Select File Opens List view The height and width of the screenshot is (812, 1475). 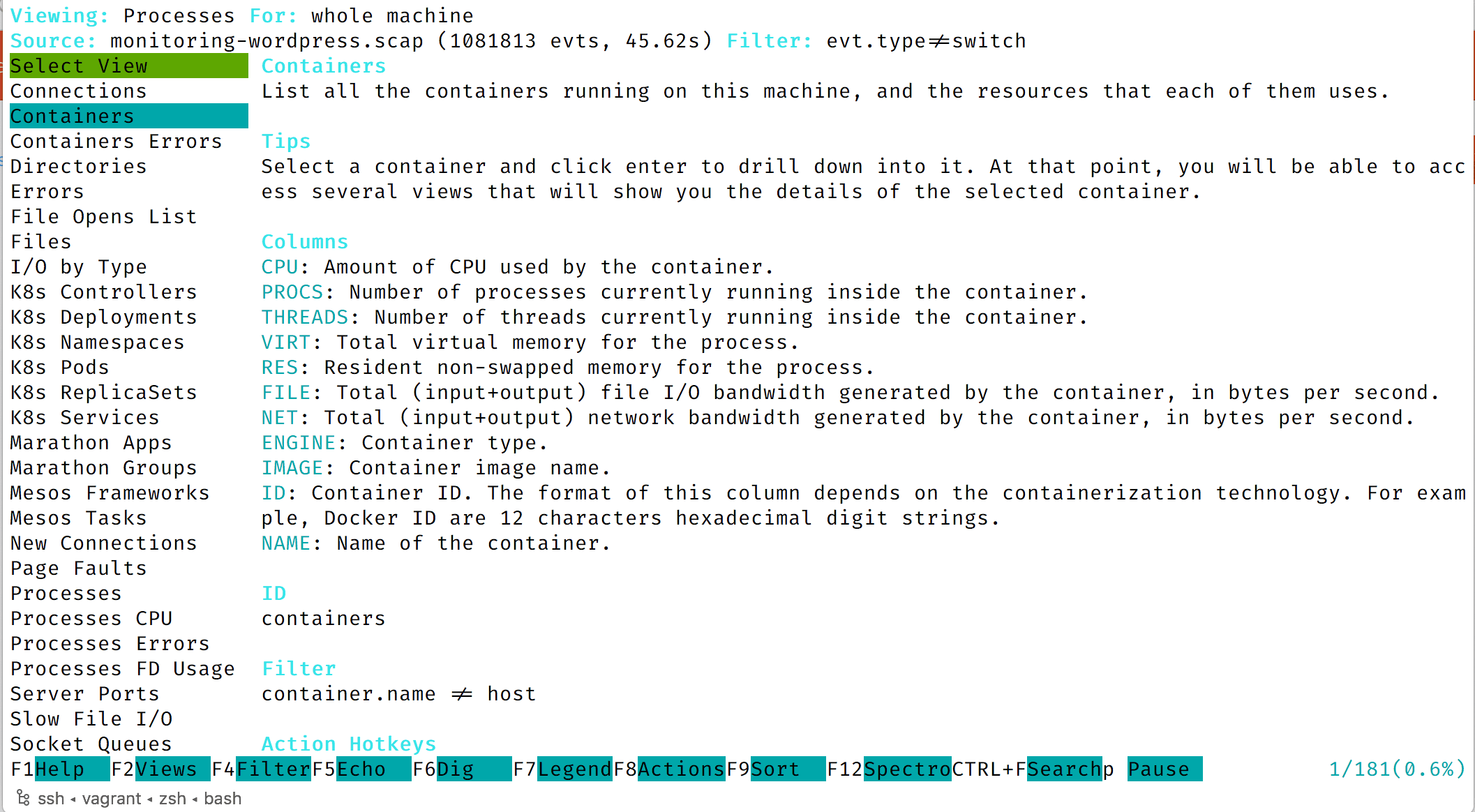tap(104, 217)
